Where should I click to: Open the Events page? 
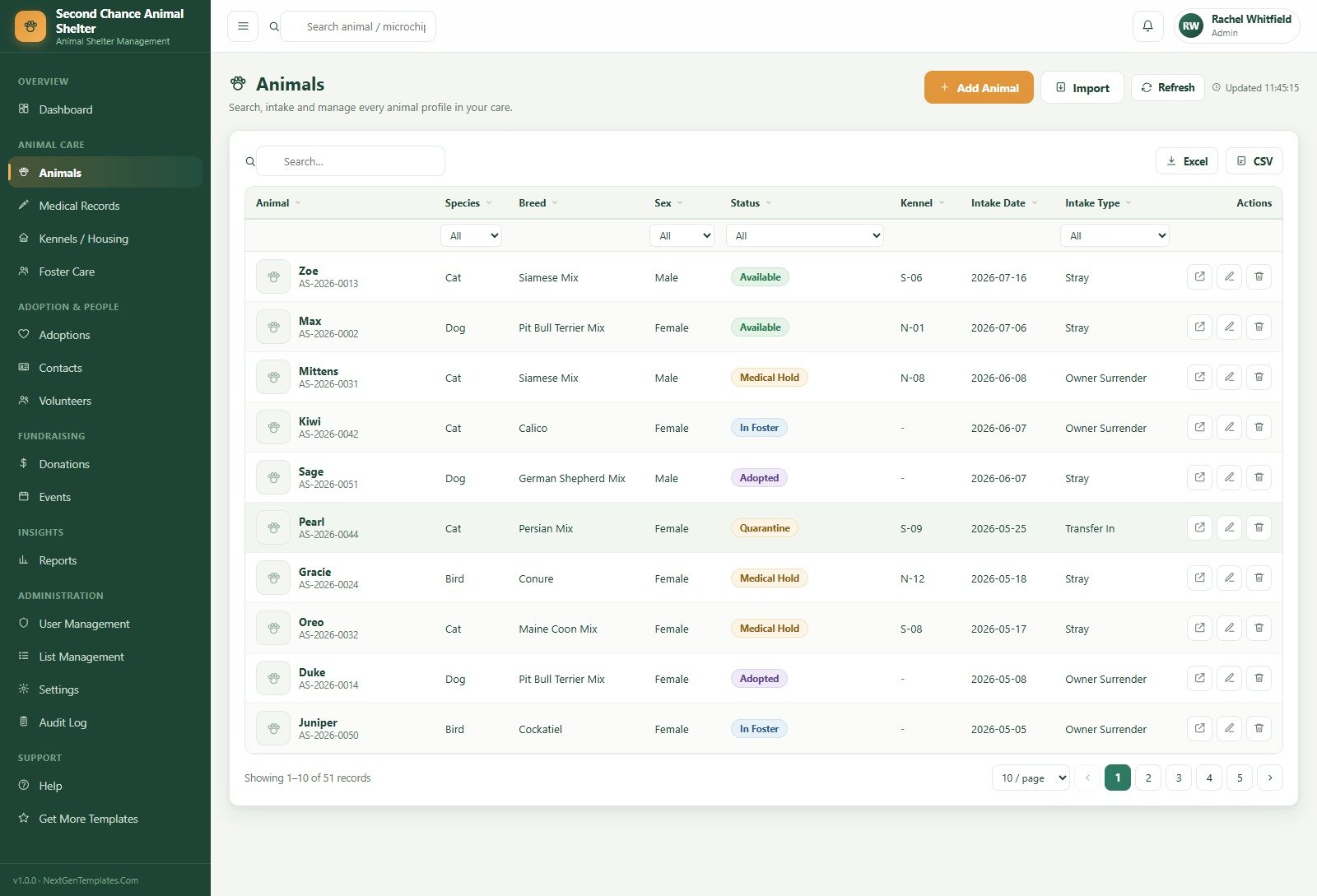(x=105, y=497)
